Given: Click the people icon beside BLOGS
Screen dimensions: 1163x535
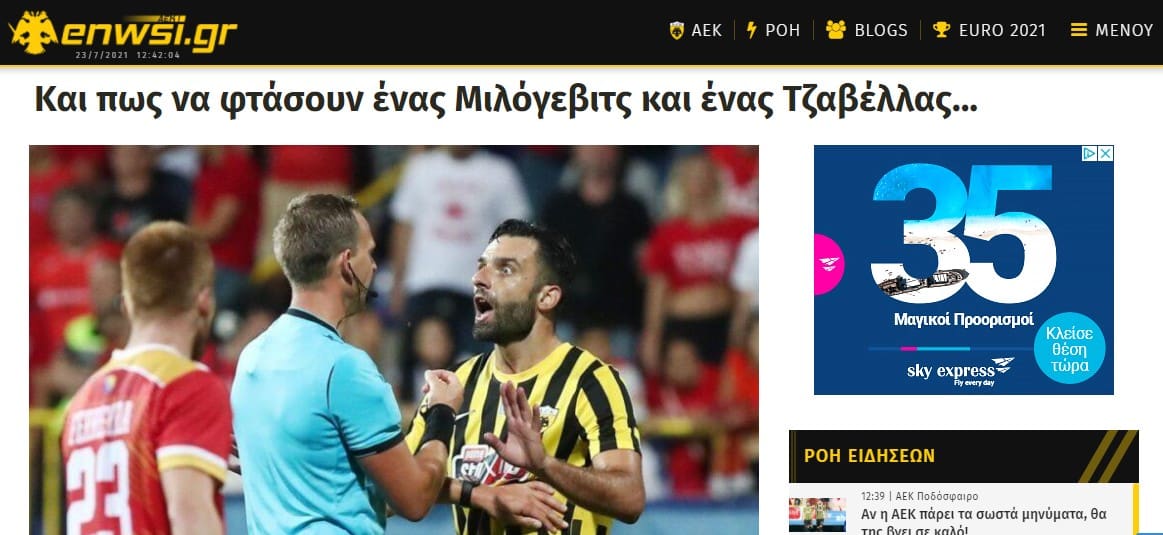Looking at the screenshot, I should click(836, 30).
